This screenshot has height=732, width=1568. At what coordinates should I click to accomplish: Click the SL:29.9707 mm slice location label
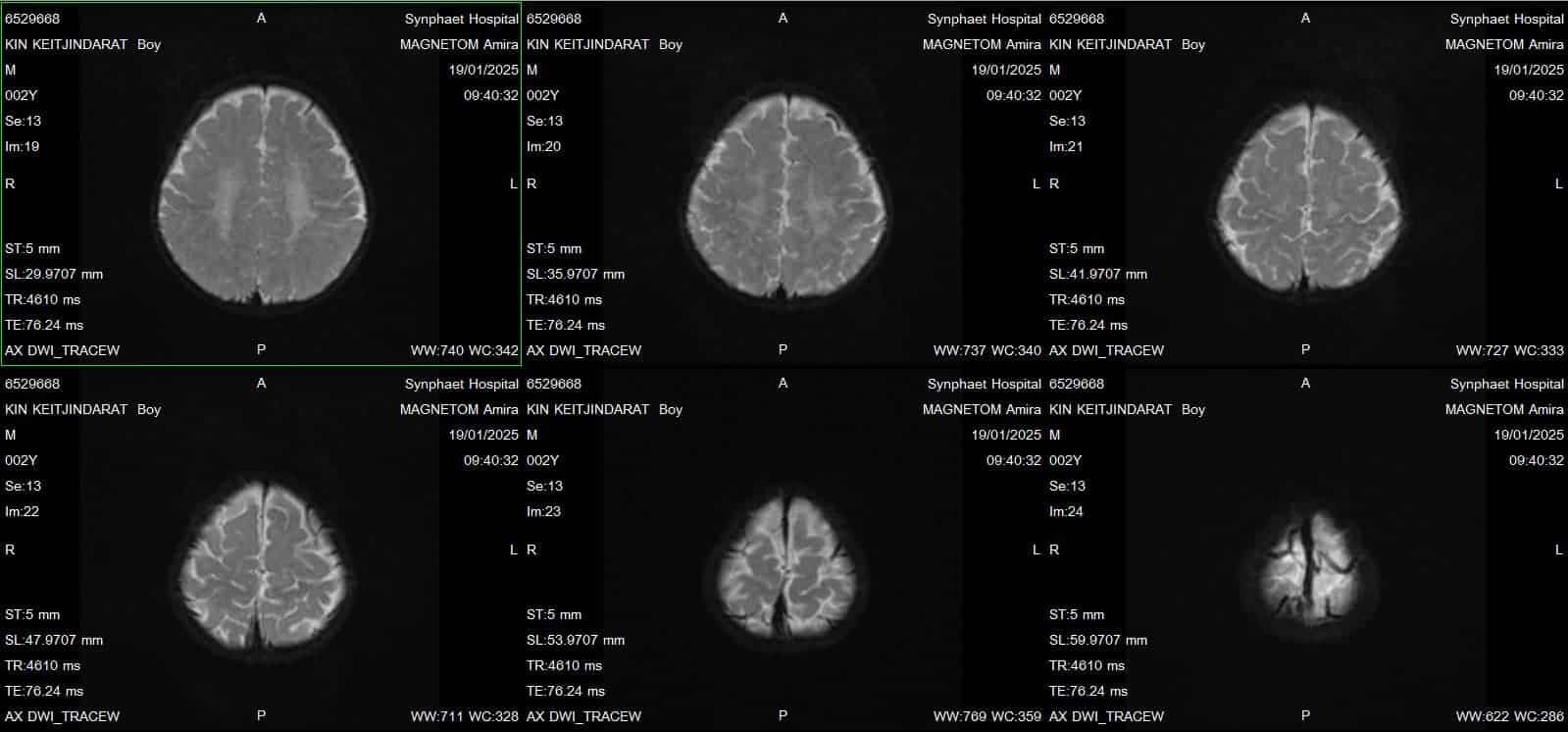pyautogui.click(x=54, y=274)
